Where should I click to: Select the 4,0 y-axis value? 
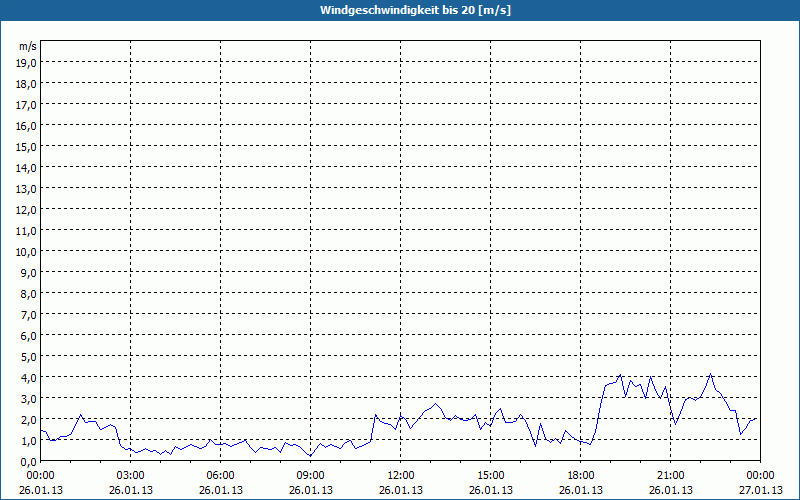click(x=29, y=378)
